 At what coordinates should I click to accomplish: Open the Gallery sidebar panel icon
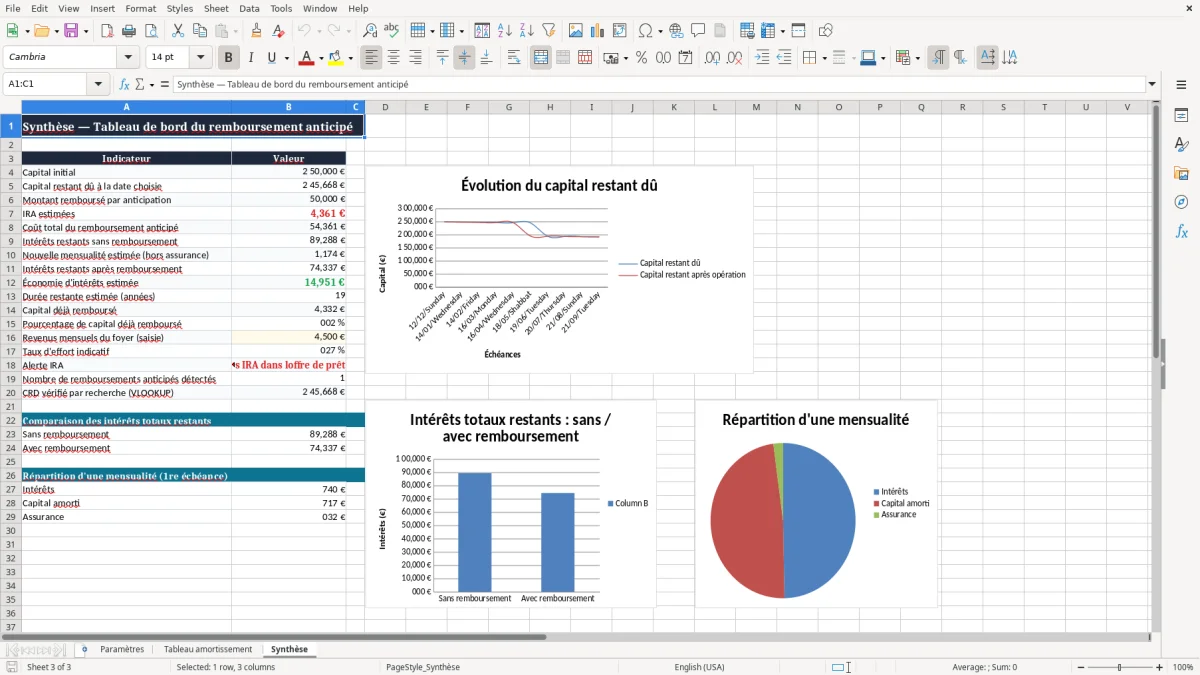point(1181,173)
